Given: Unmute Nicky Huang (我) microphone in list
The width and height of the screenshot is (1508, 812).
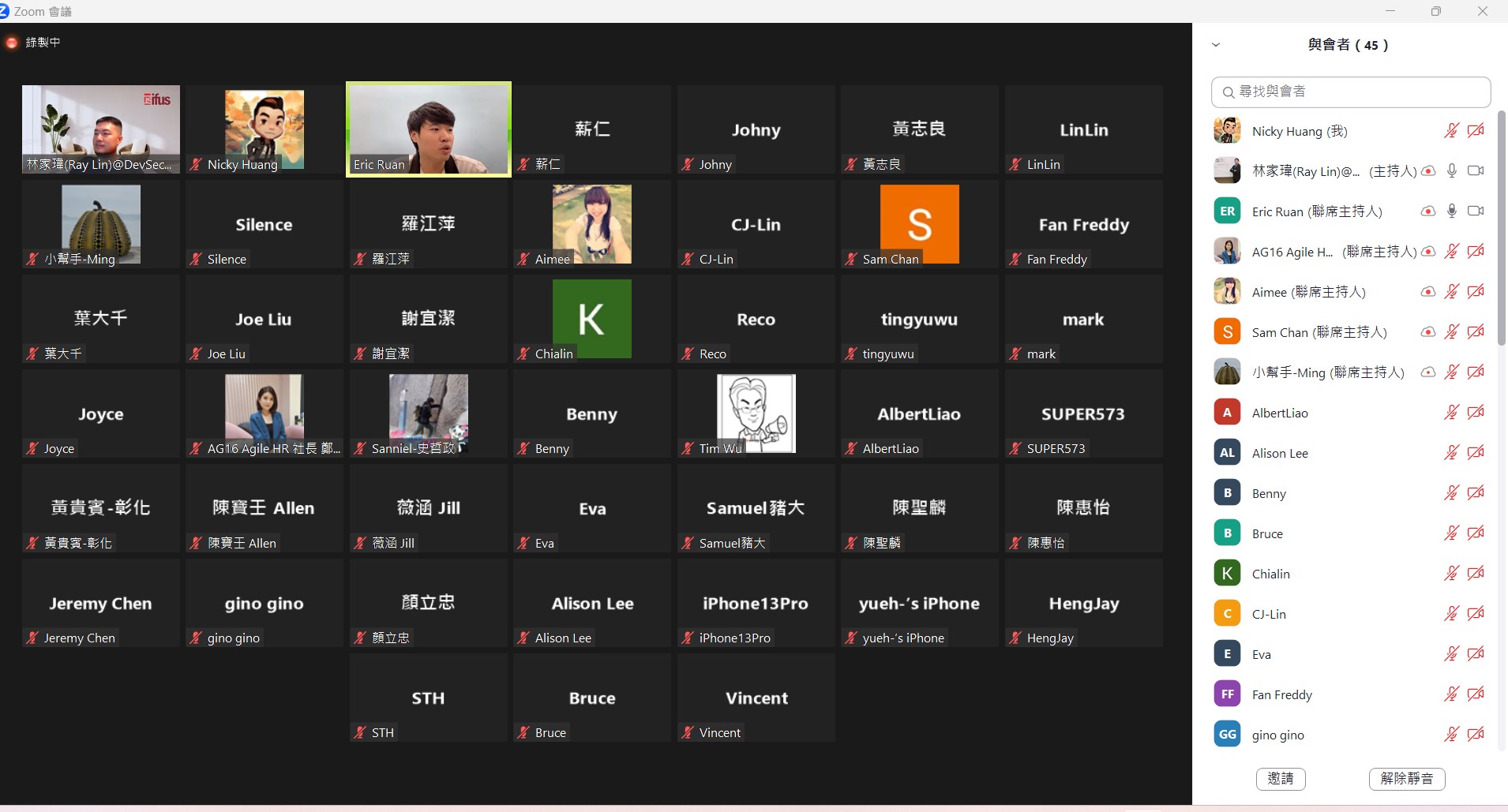Looking at the screenshot, I should click(1451, 131).
